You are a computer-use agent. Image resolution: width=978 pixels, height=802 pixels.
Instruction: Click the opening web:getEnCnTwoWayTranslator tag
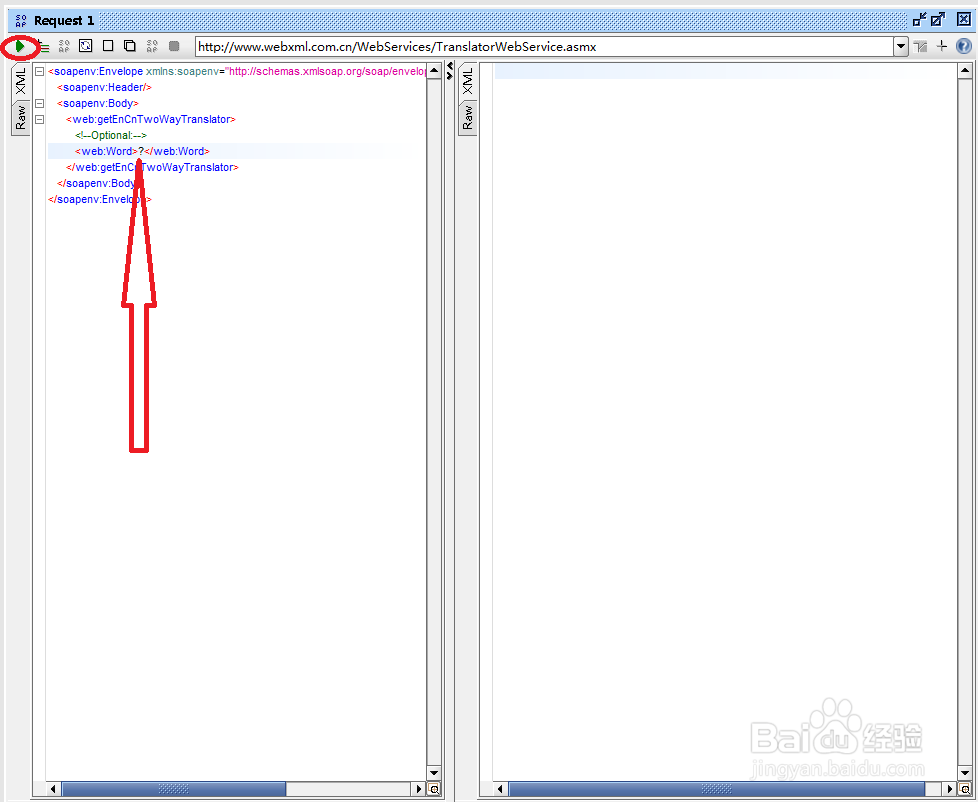pos(151,119)
